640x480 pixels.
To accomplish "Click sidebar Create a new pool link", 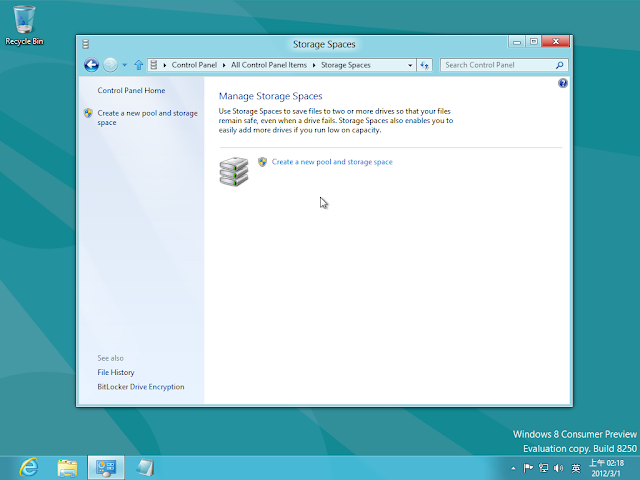I will click(147, 118).
